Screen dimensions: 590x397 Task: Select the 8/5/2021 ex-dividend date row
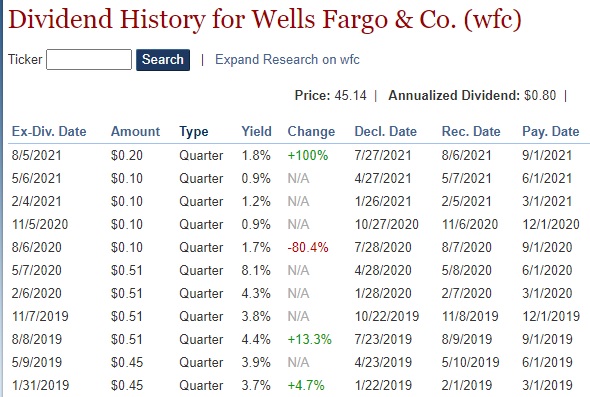point(295,155)
